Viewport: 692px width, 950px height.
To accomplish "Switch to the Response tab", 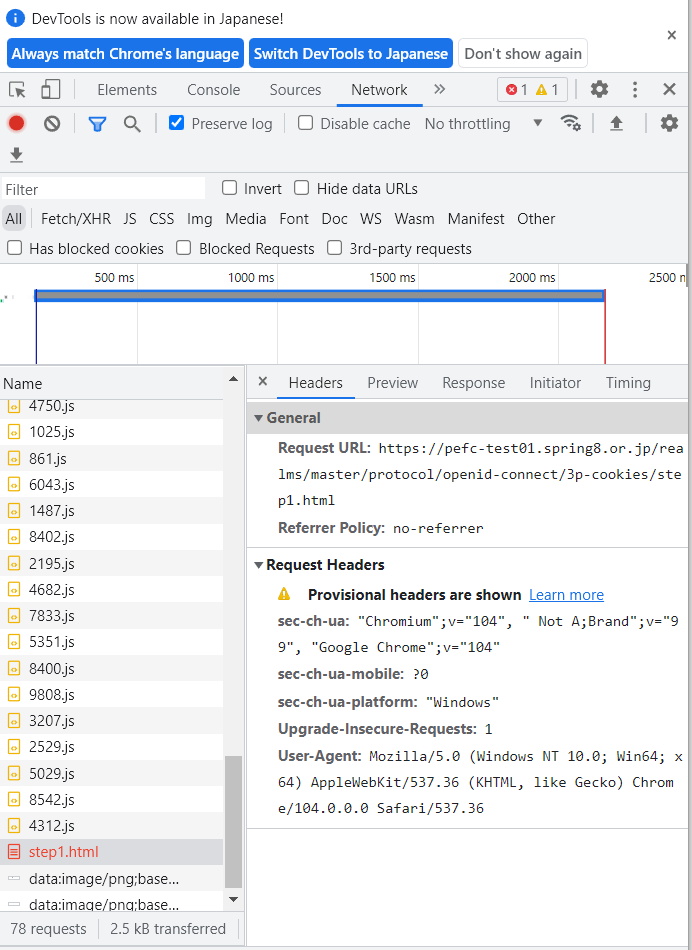I will click(x=472, y=382).
